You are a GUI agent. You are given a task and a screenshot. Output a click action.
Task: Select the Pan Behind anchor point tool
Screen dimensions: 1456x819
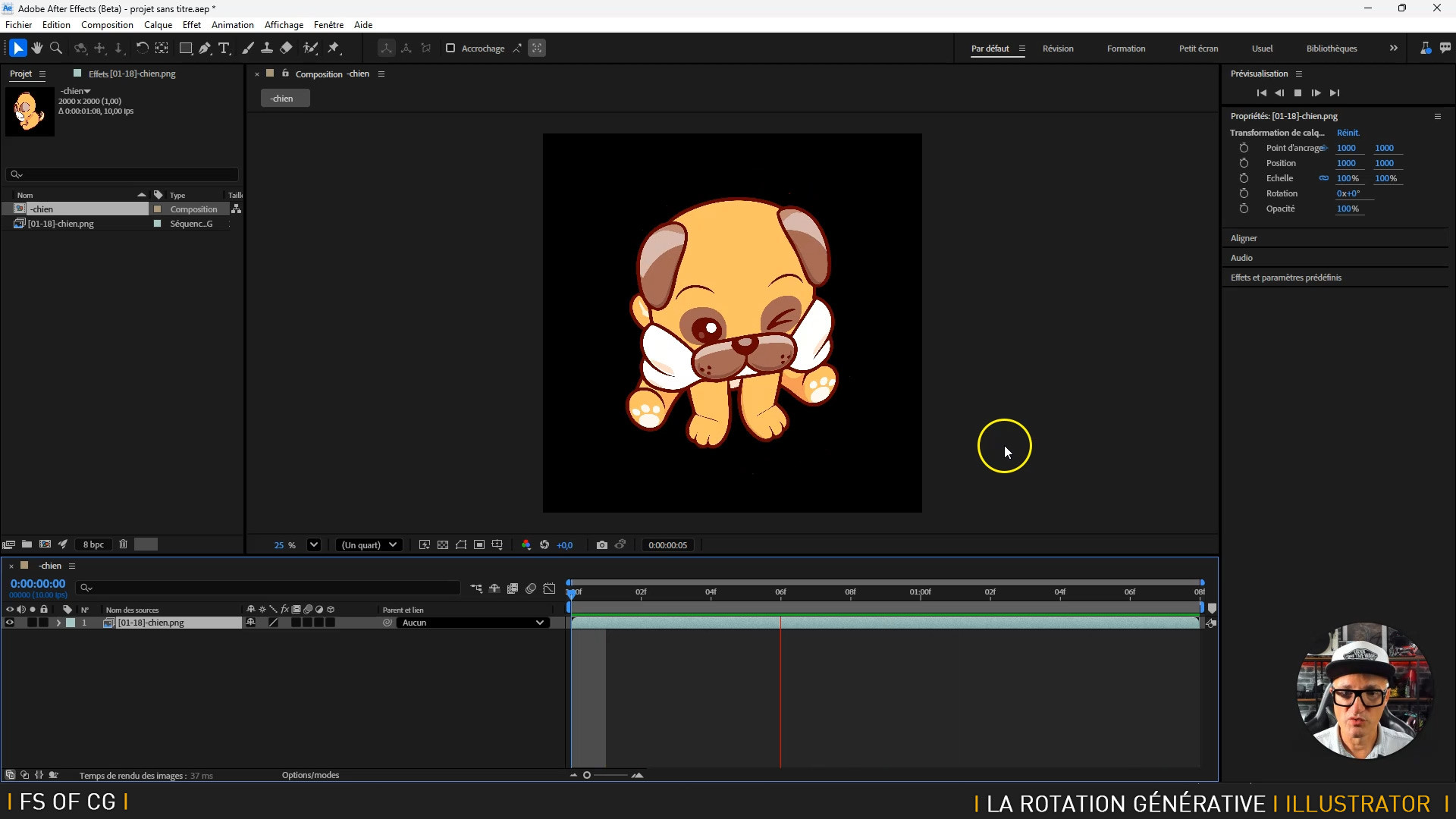[x=162, y=48]
